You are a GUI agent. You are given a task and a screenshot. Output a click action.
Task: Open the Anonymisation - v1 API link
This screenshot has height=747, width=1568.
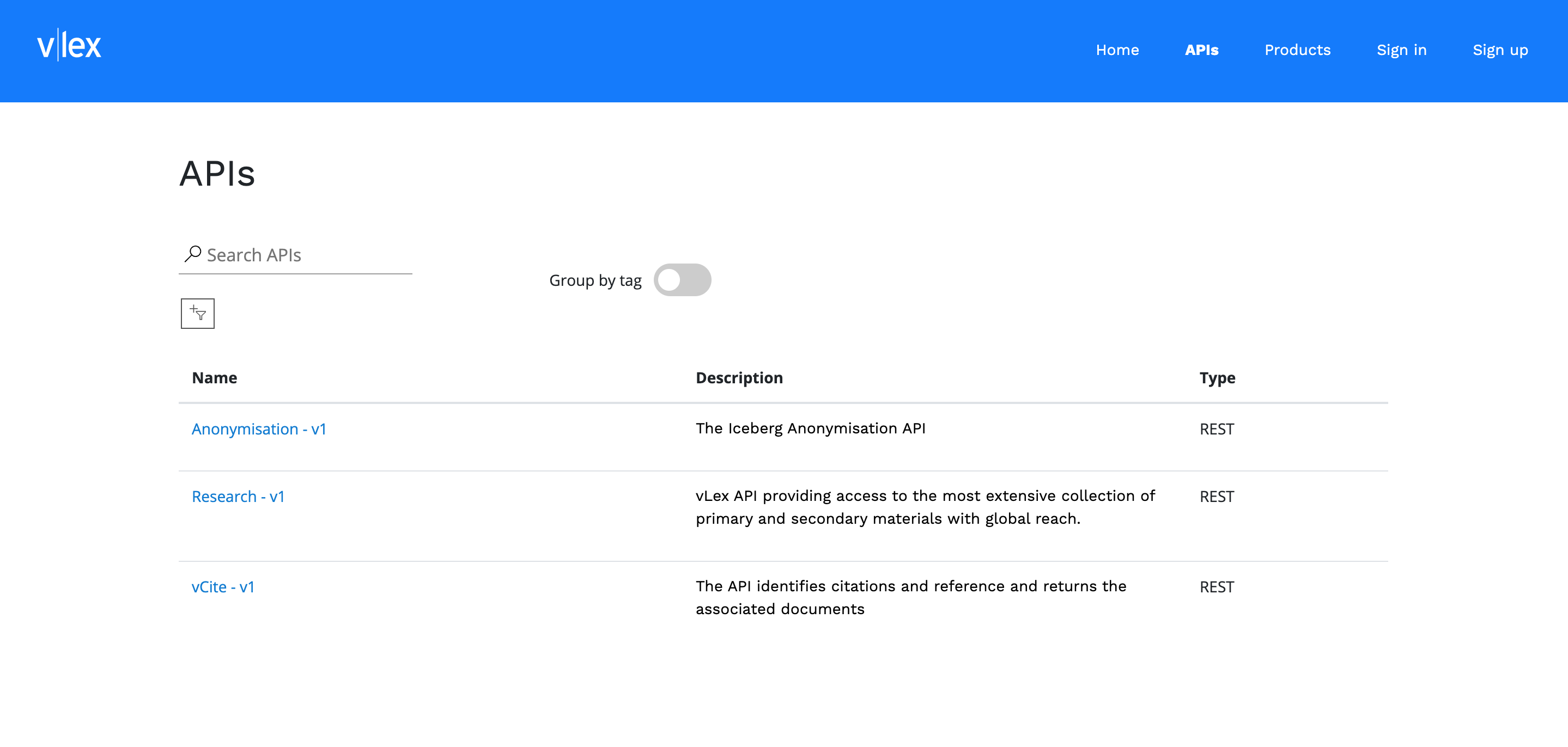tap(259, 429)
